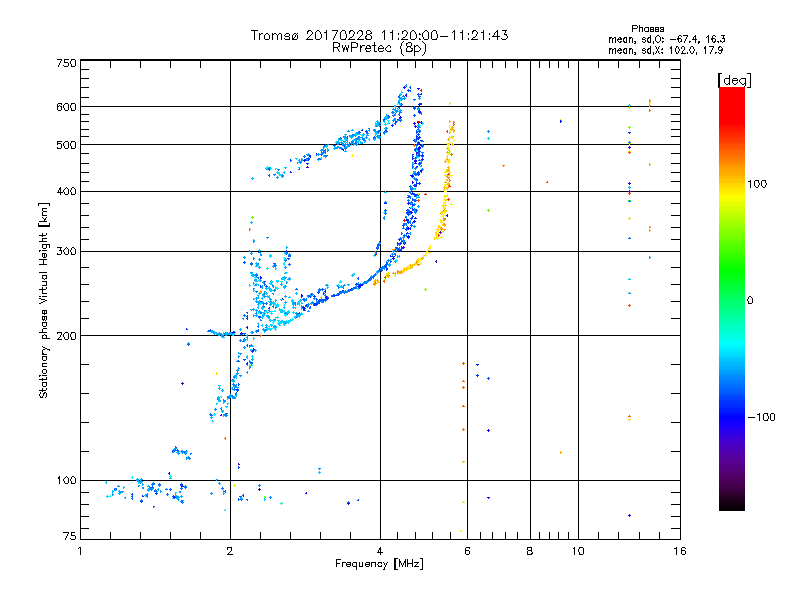Click the y-axis tick label '300'
This screenshot has width=800, height=600.
click(66, 252)
